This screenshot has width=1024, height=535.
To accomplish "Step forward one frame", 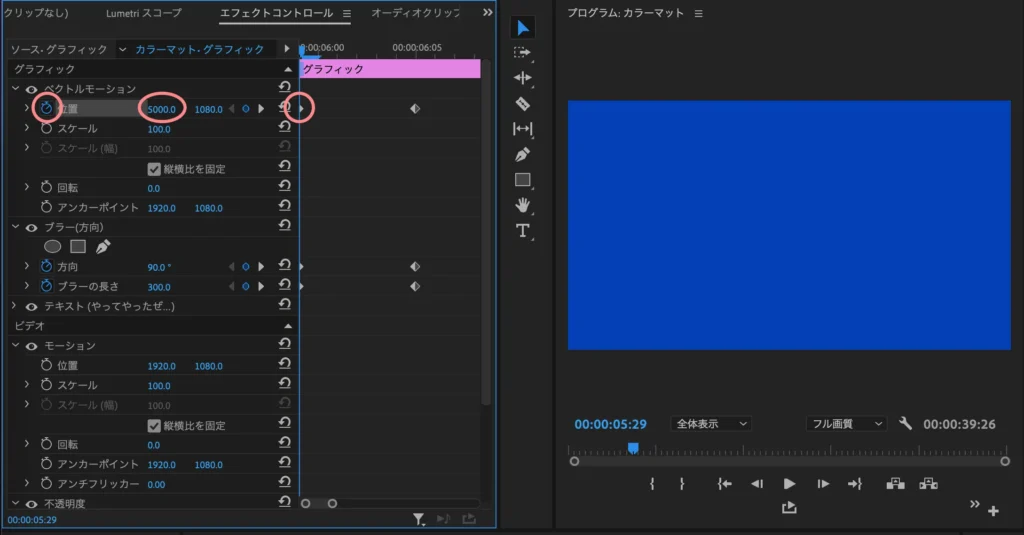I will tap(823, 483).
